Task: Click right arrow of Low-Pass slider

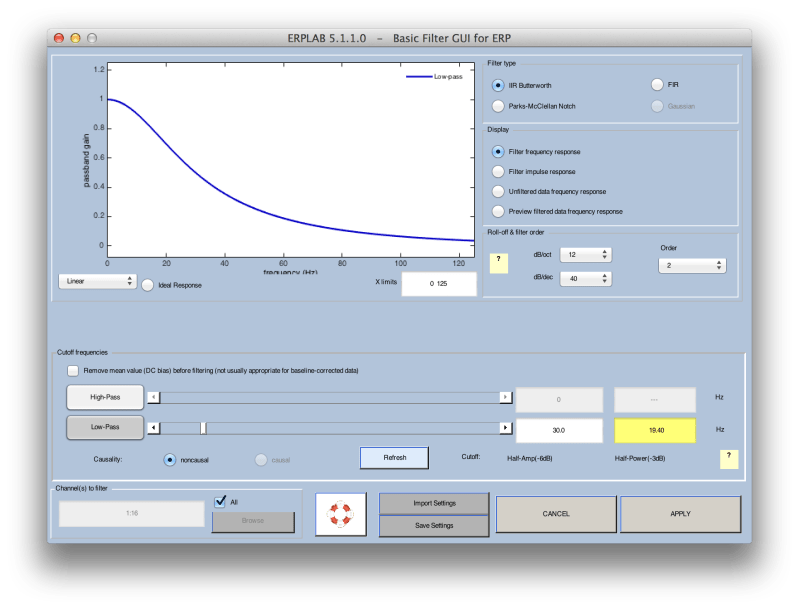Action: pos(505,428)
